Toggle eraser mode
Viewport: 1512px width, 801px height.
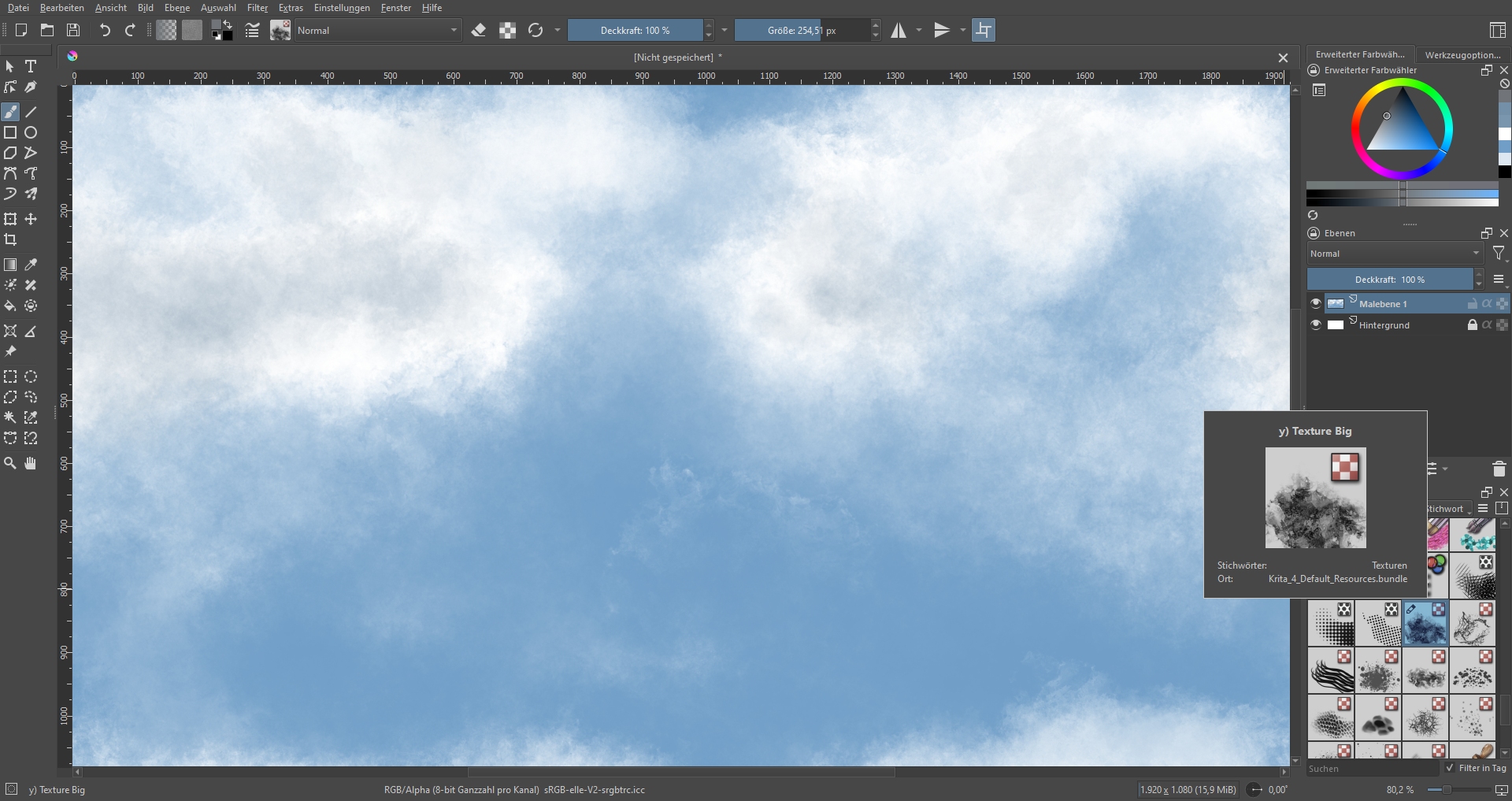(x=479, y=30)
